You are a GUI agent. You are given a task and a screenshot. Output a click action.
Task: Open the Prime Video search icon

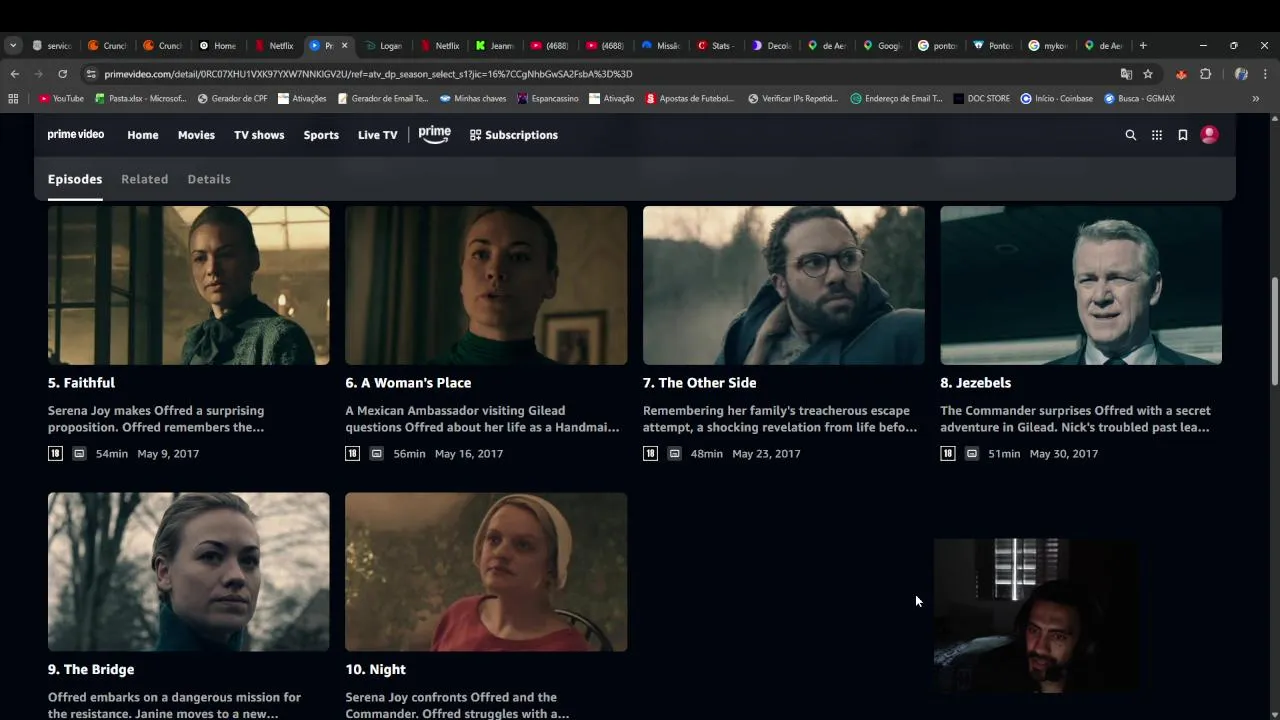(x=1131, y=135)
